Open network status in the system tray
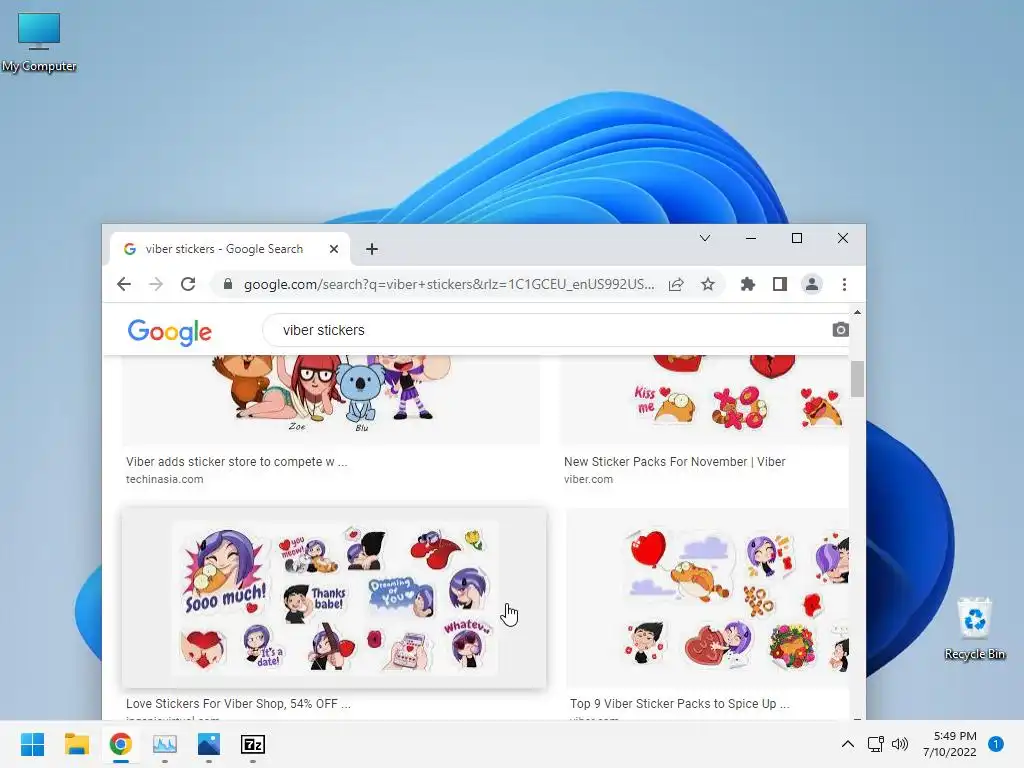This screenshot has height=768, width=1024. 876,744
